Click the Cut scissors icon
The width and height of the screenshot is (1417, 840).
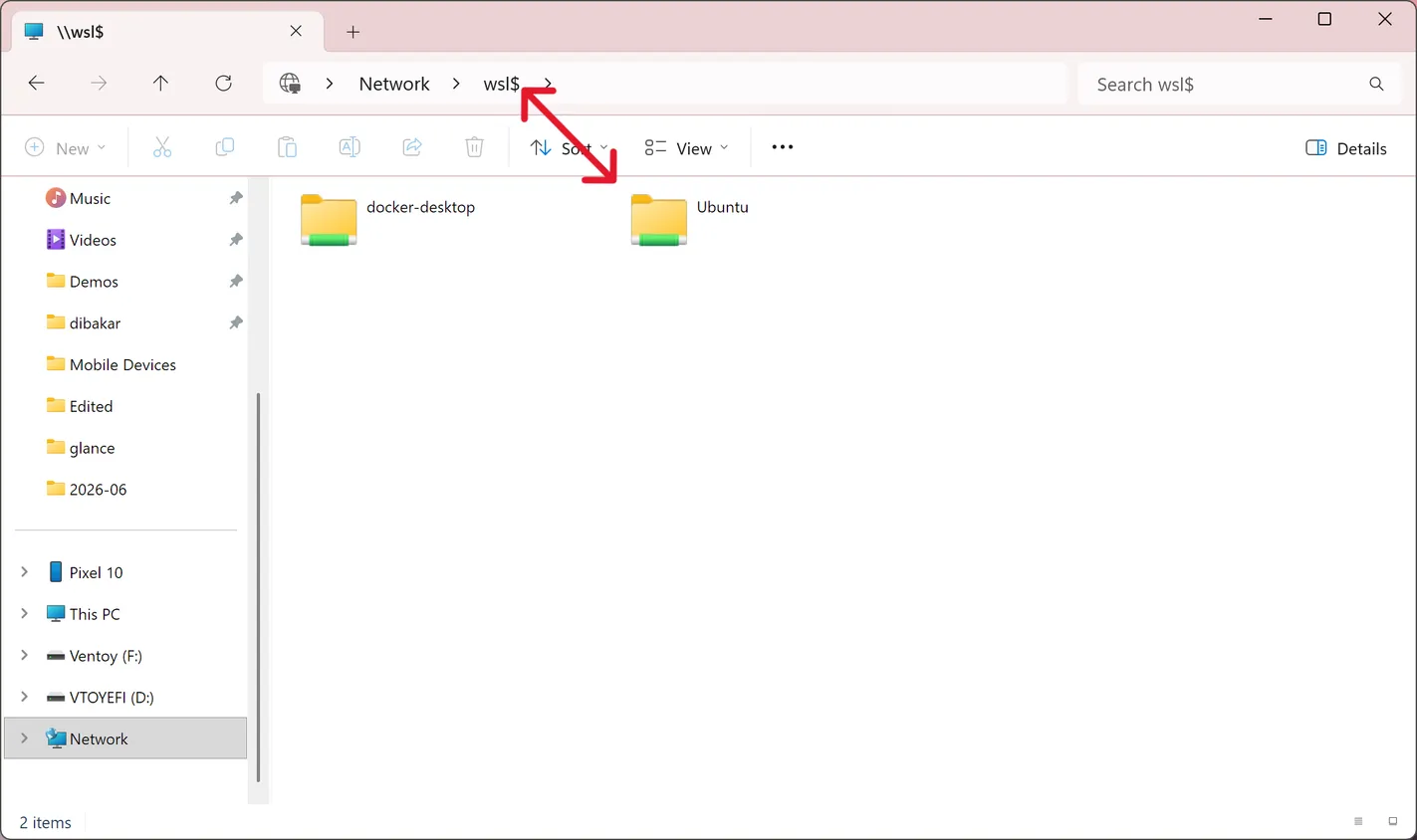162,147
